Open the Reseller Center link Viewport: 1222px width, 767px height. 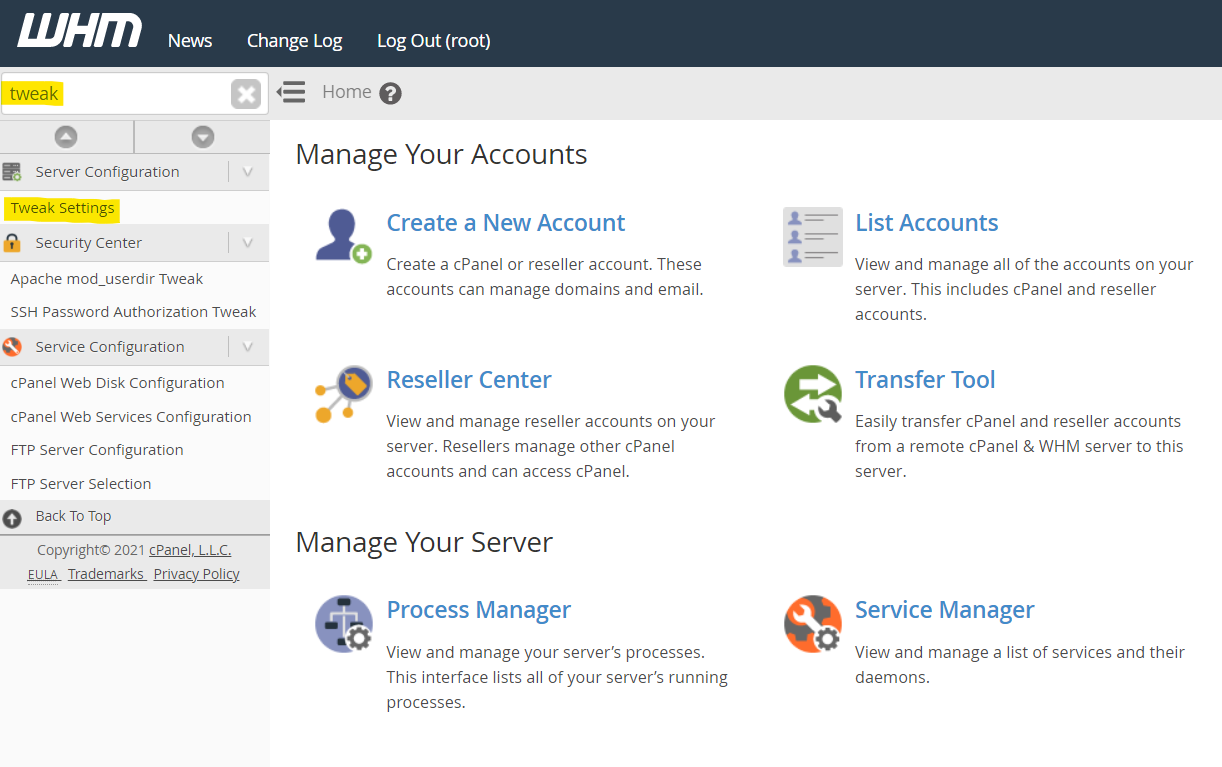(469, 380)
